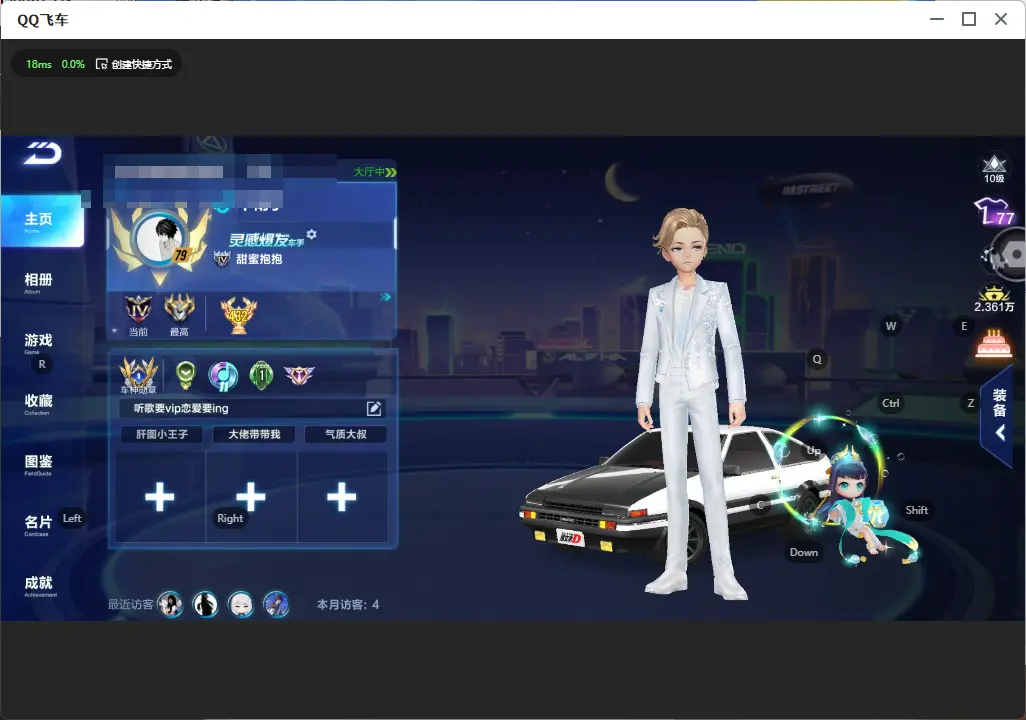Edit the signature with pencil icon
The image size is (1026, 720).
point(374,408)
